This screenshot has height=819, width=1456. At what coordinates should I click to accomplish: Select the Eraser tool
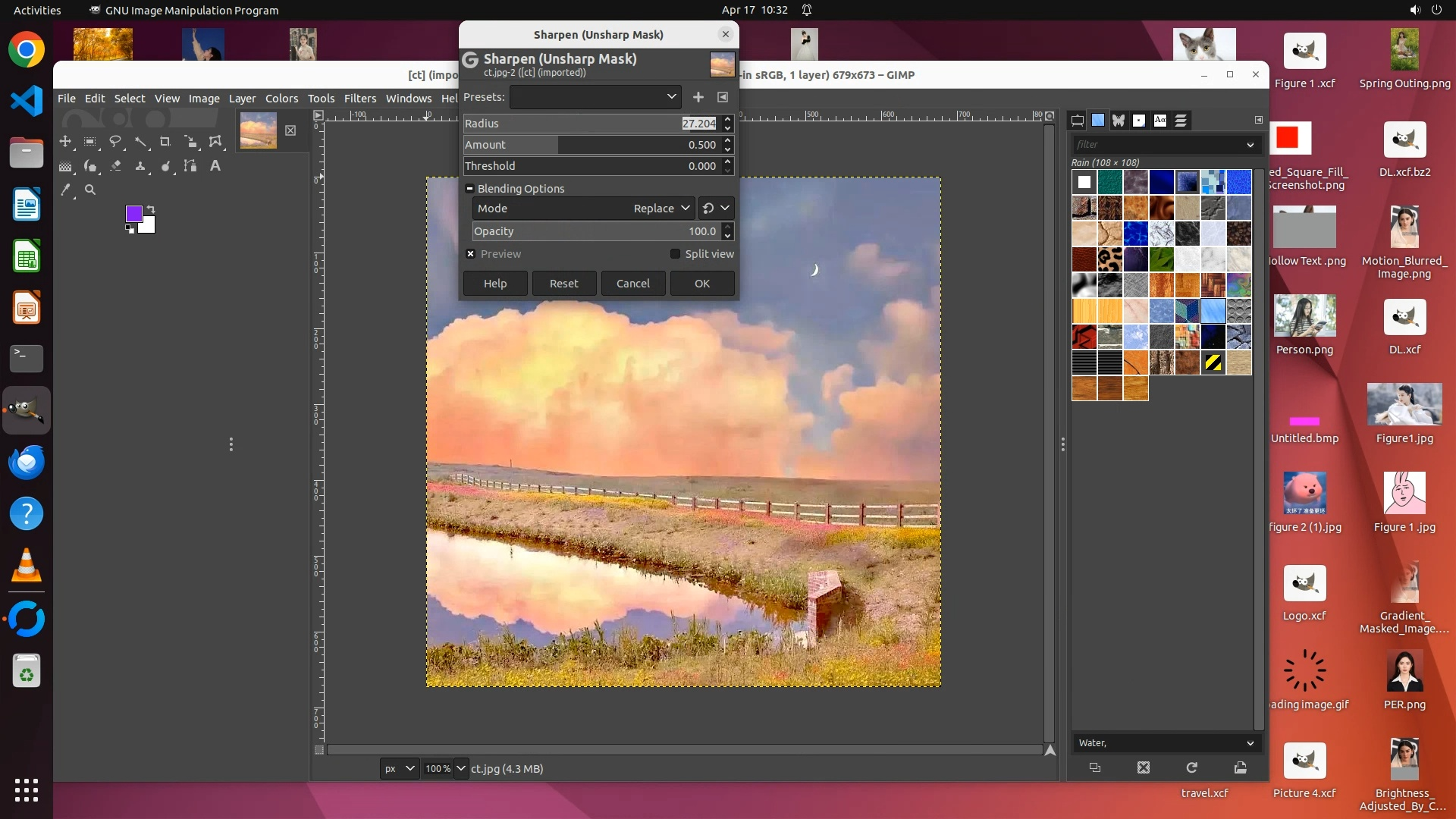coord(115,166)
